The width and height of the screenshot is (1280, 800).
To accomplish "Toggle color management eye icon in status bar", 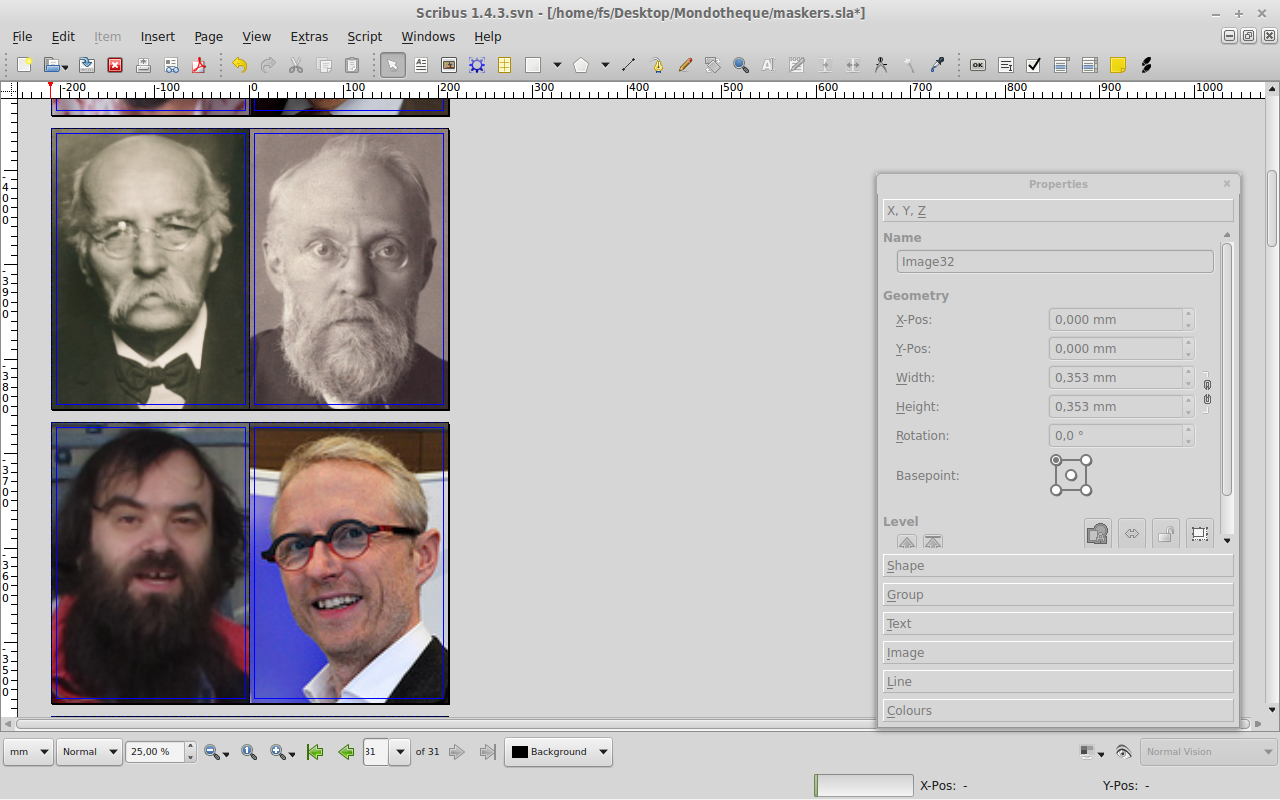I will coord(1123,752).
